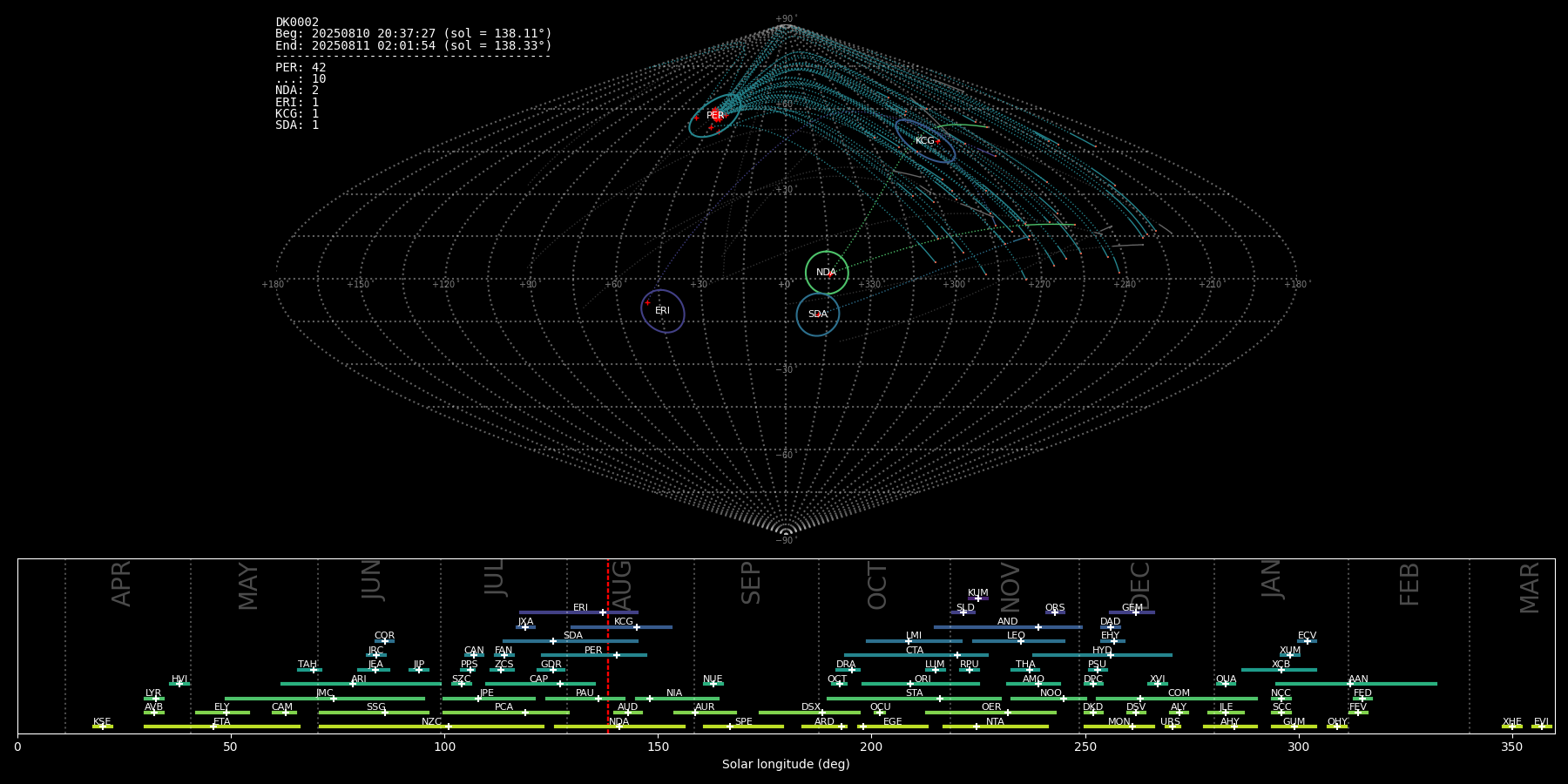Click the ETA shower activity bar
This screenshot has height=784, width=1568.
222,727
